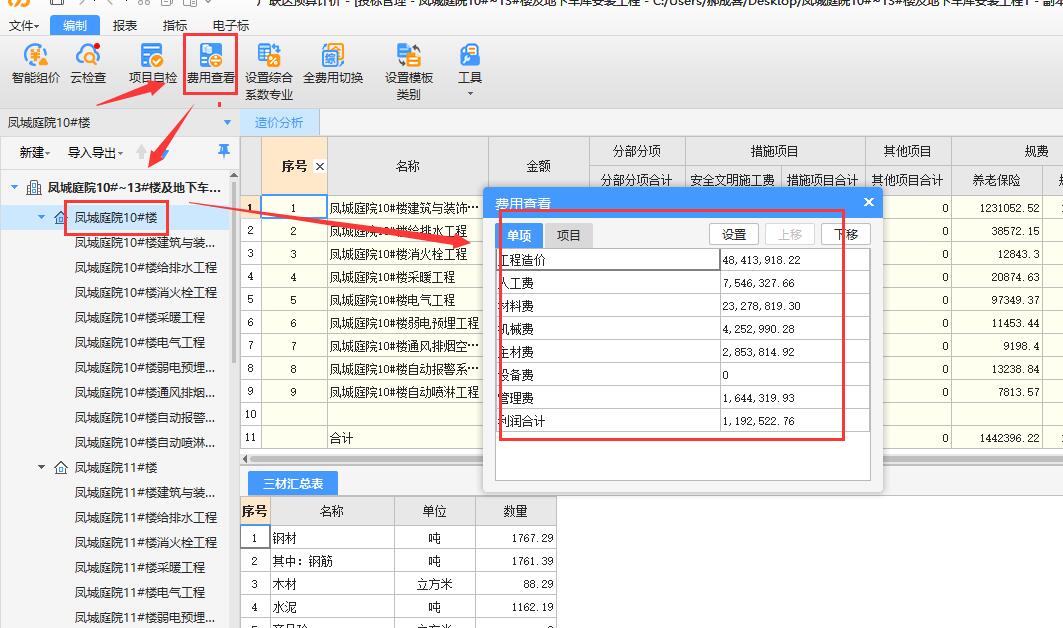Open the 工具 dropdown menu

pyautogui.click(x=470, y=70)
